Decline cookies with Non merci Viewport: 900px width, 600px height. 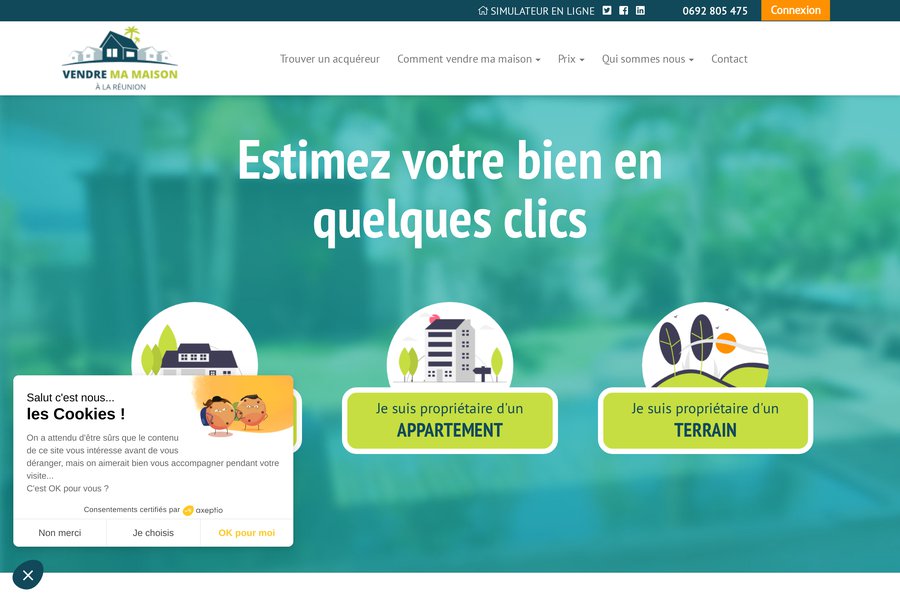point(60,533)
